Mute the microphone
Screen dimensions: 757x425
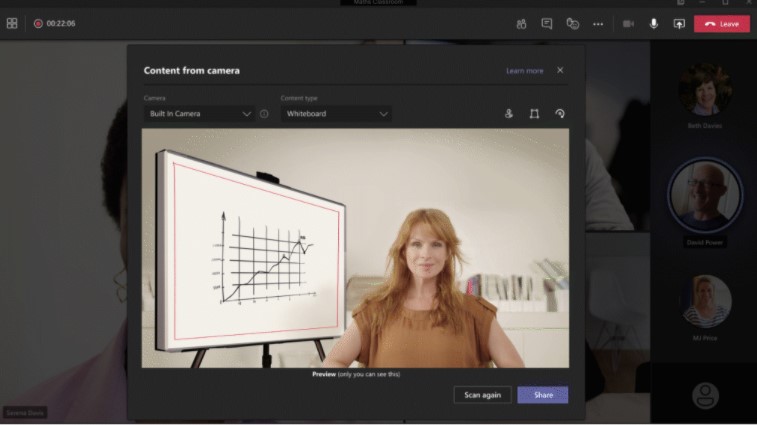point(654,24)
